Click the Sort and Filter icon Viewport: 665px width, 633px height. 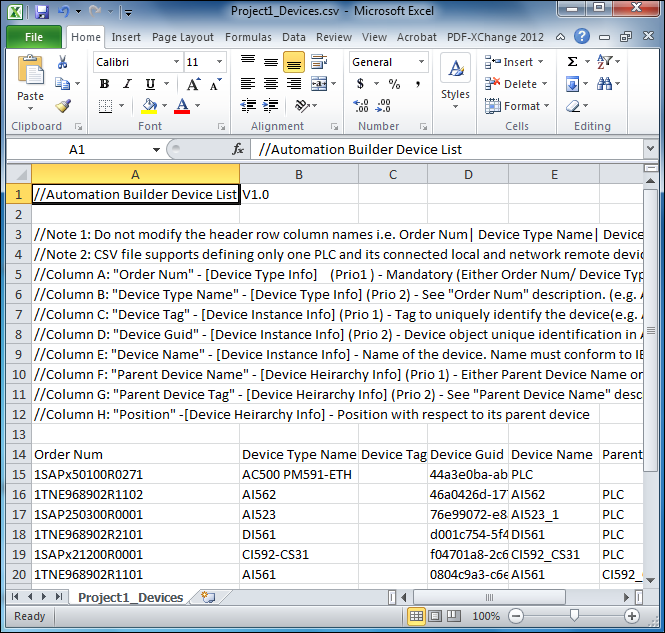tap(604, 62)
